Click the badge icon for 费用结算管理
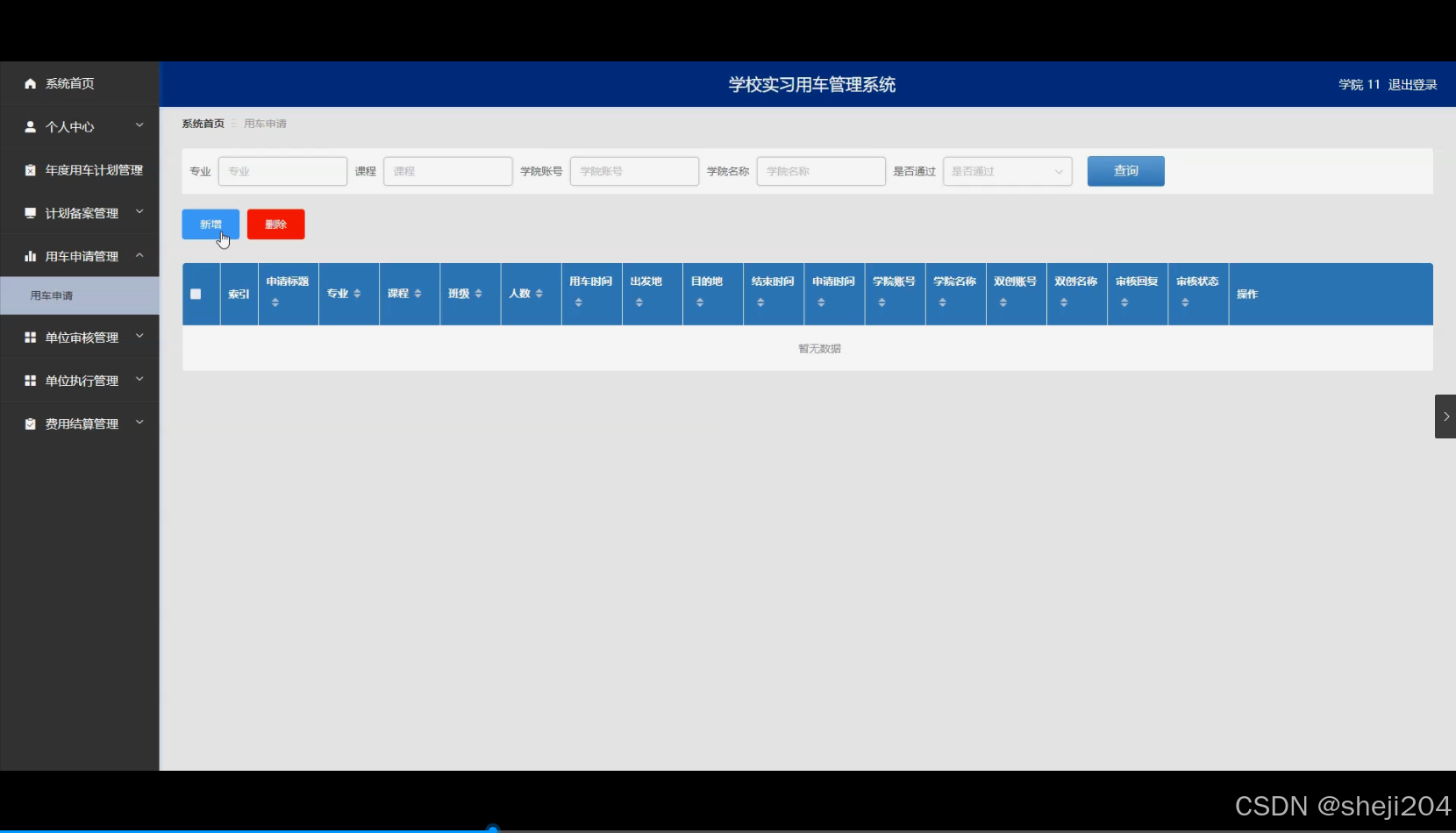The height and width of the screenshot is (833, 1456). click(x=30, y=423)
